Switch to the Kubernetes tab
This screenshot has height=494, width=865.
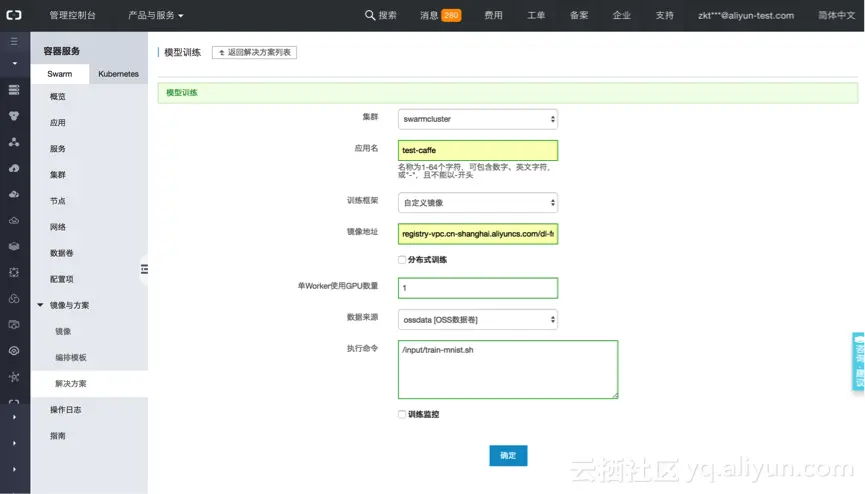[118, 74]
